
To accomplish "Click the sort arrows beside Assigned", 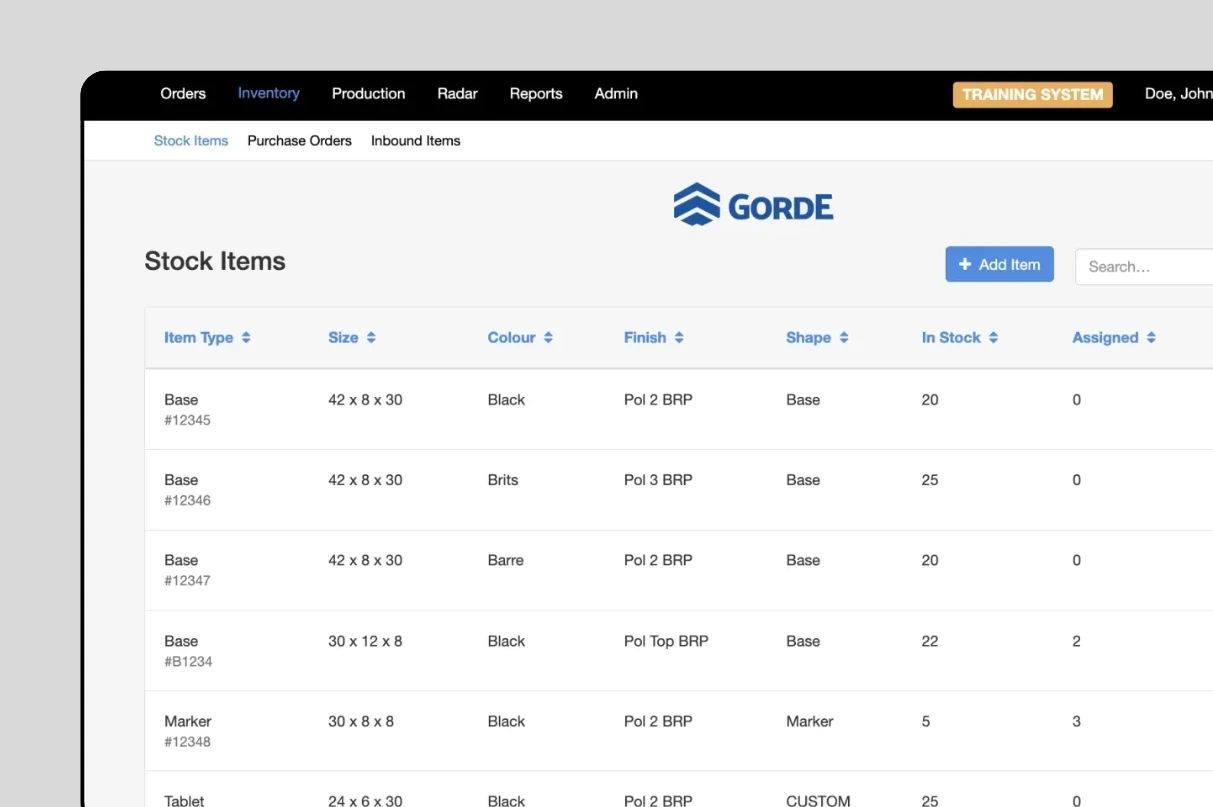I will [1151, 338].
